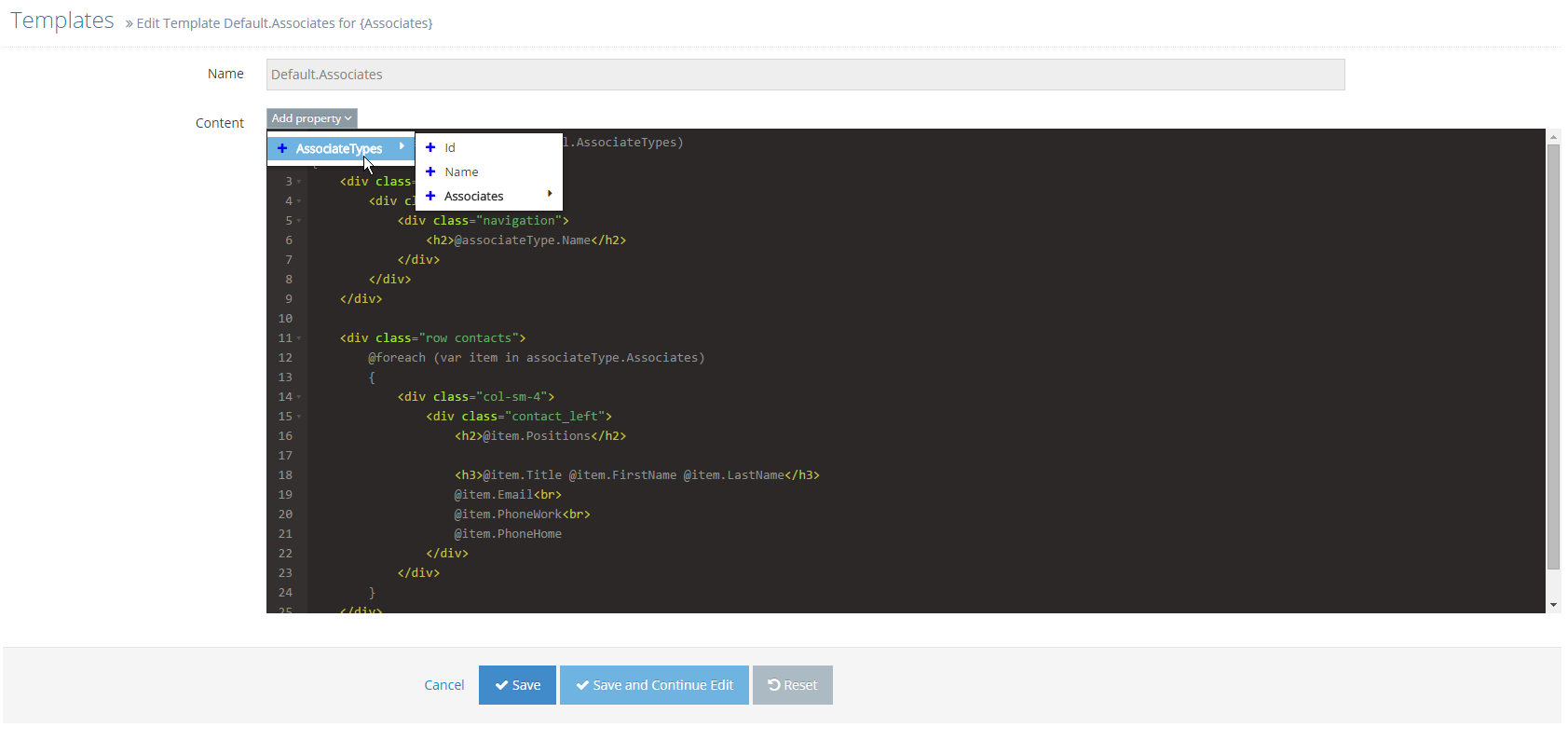Collapse the code fold at line 3
This screenshot has height=741, width=1568.
299,182
